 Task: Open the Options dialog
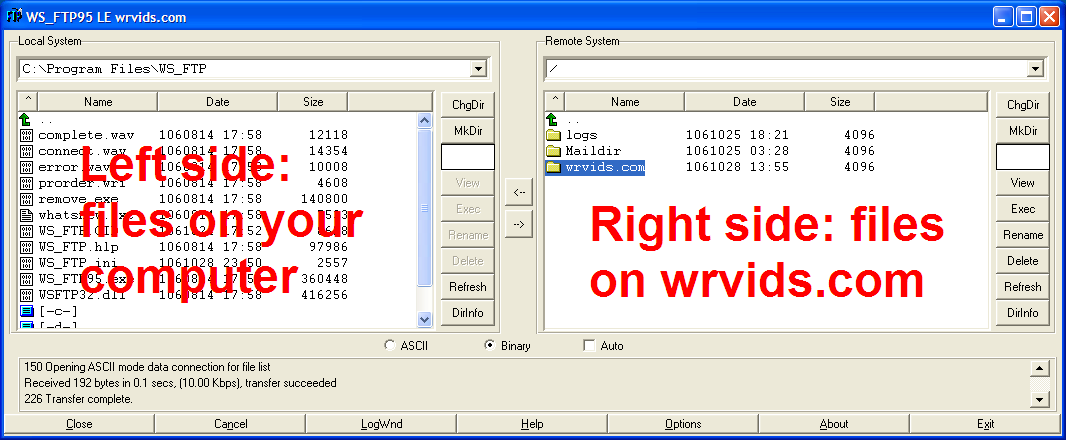click(x=683, y=424)
